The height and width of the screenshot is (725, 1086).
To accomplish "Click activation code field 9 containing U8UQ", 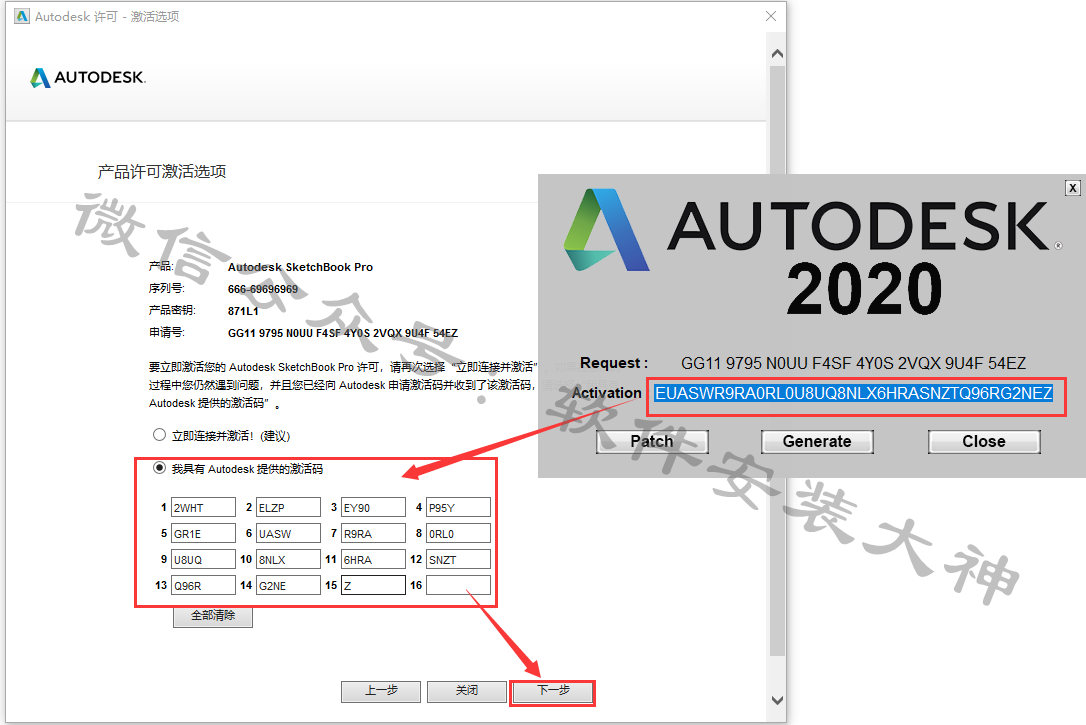I will pyautogui.click(x=203, y=559).
